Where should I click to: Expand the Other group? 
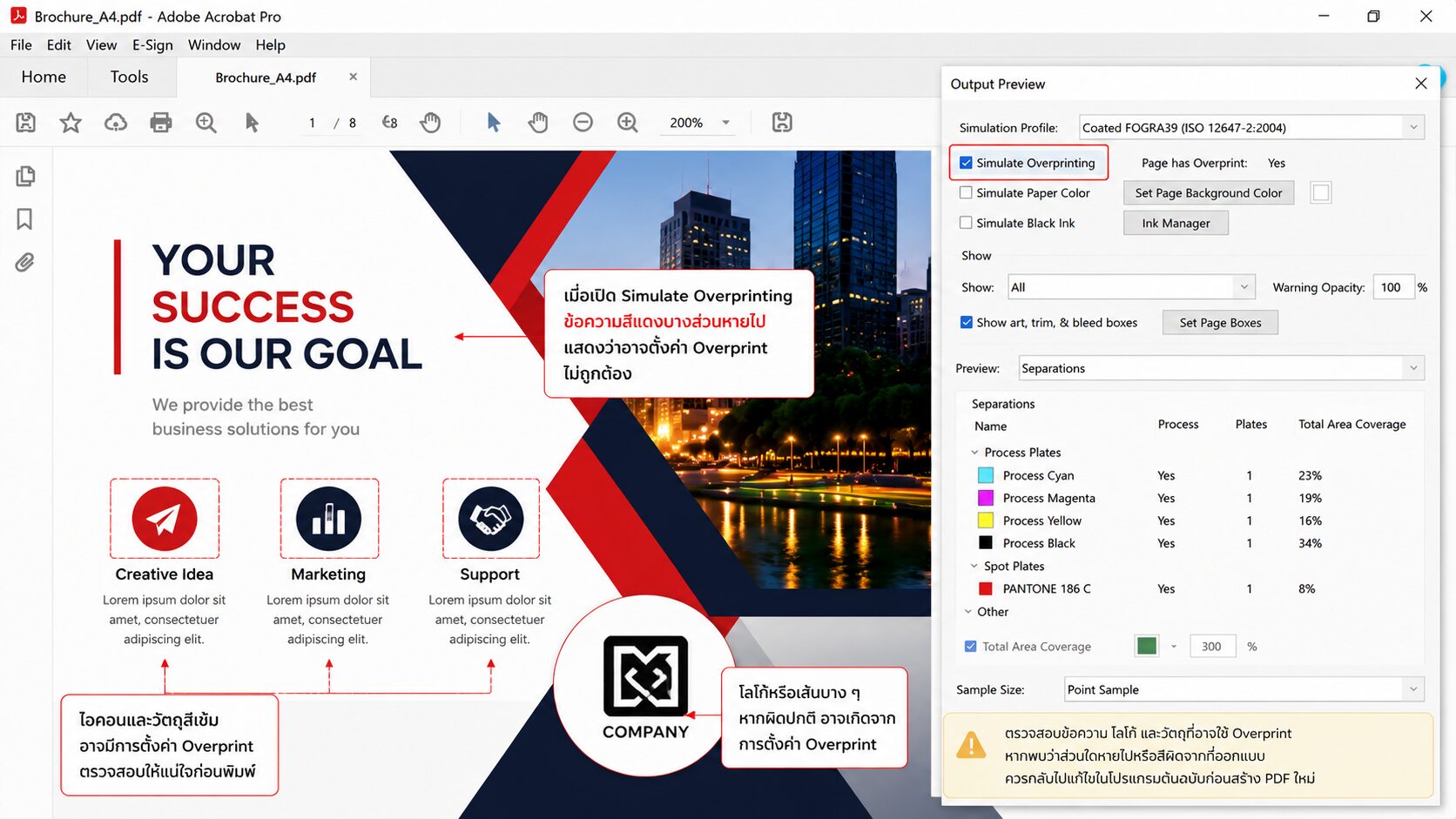967,612
